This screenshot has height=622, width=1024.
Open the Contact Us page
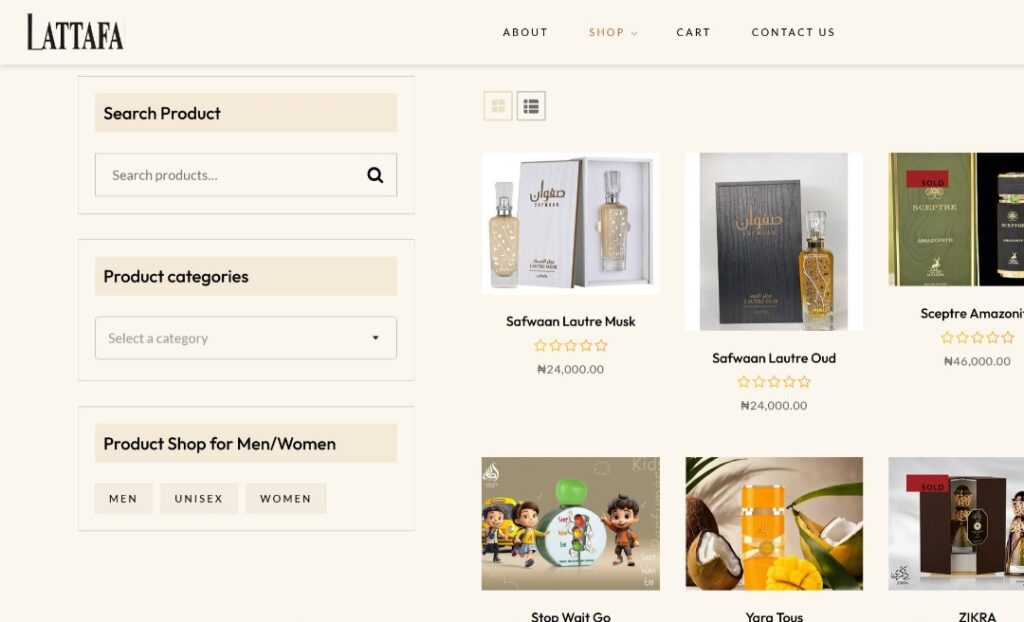point(793,32)
